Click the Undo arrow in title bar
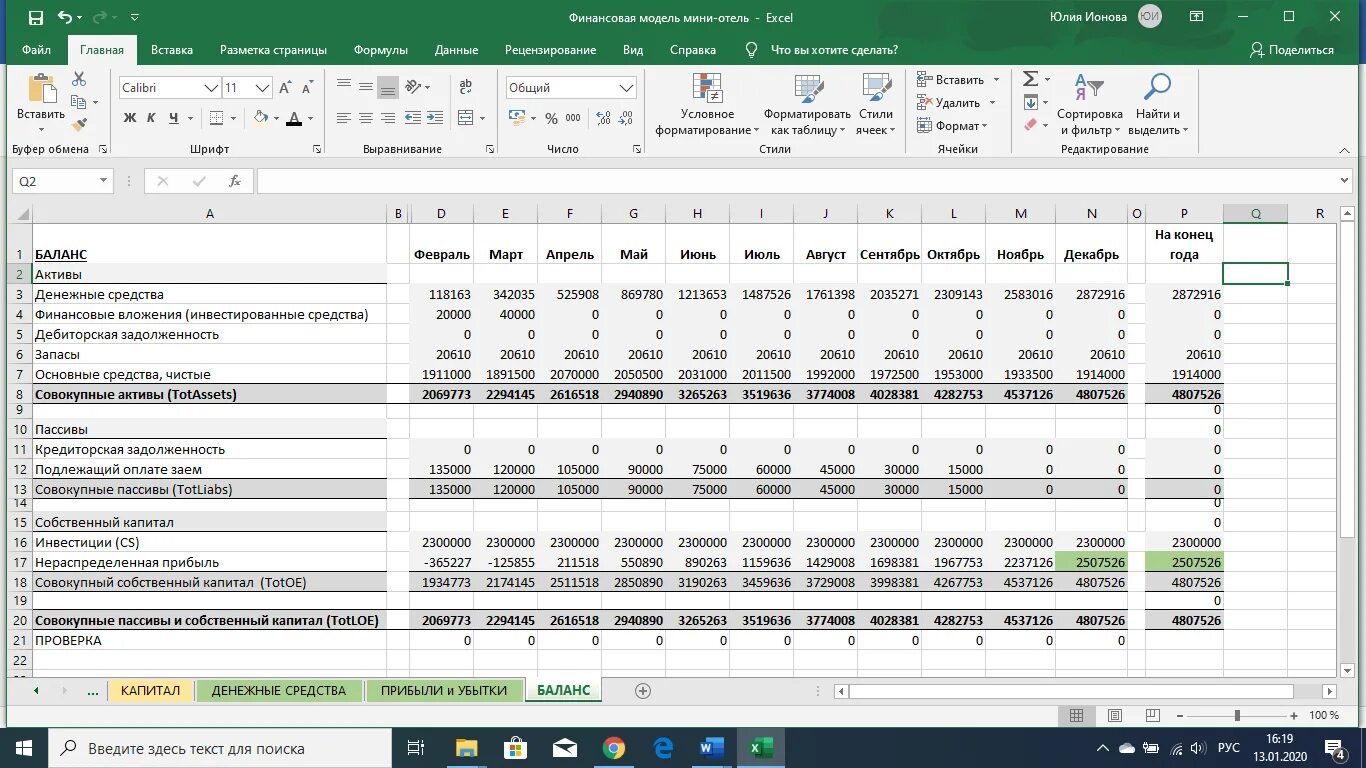The image size is (1366, 768). pos(65,17)
